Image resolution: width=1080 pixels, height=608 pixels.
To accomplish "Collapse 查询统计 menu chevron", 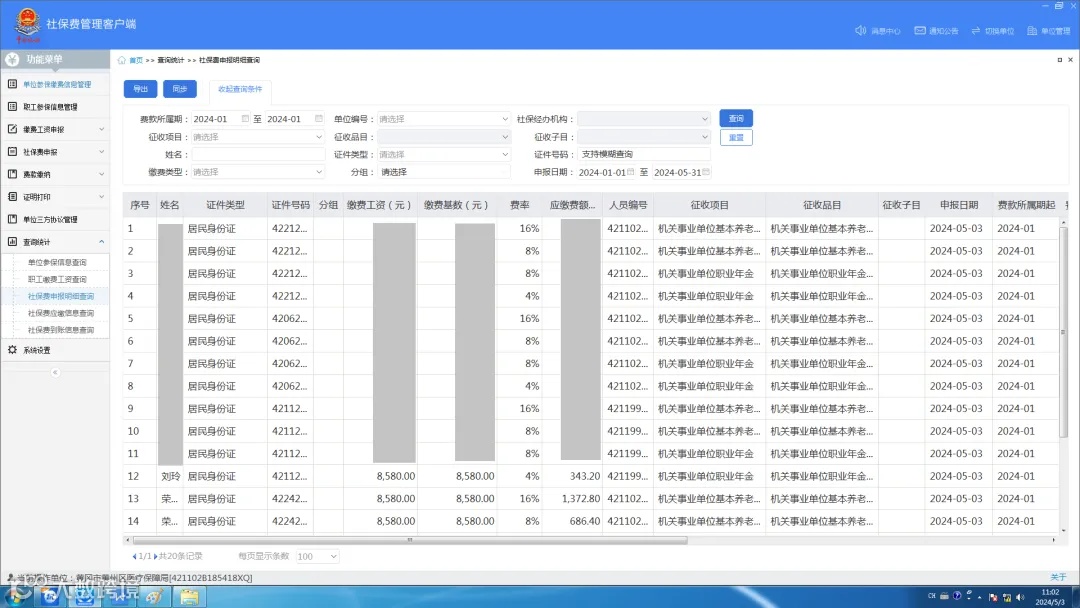I will [102, 242].
